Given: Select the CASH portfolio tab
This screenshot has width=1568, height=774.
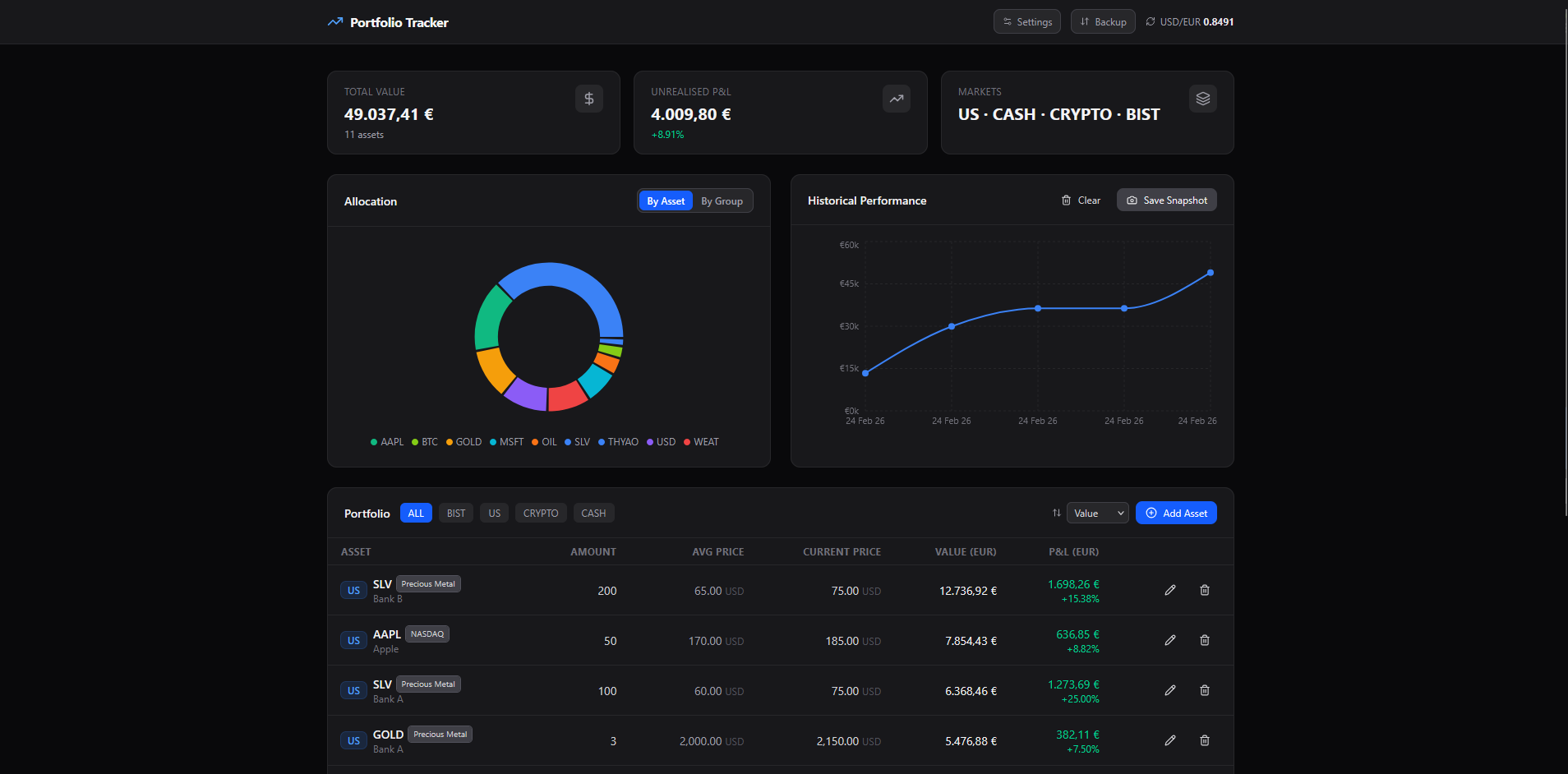Looking at the screenshot, I should pyautogui.click(x=593, y=513).
